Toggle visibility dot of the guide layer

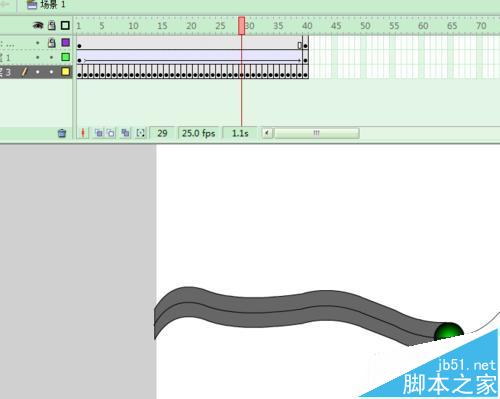point(38,43)
